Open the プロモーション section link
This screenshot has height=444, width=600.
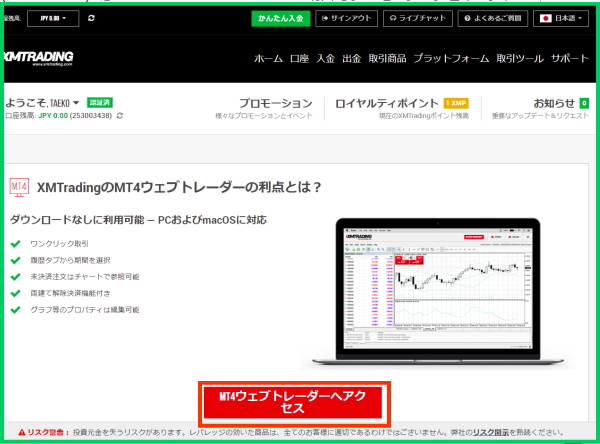pos(276,103)
